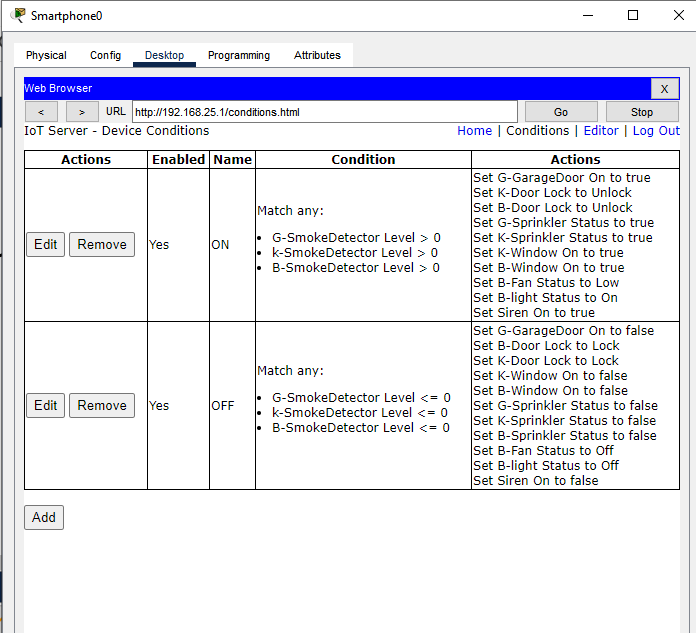Image resolution: width=696 pixels, height=633 pixels.
Task: Click 'Set B-Window On to true'
Action: point(549,268)
